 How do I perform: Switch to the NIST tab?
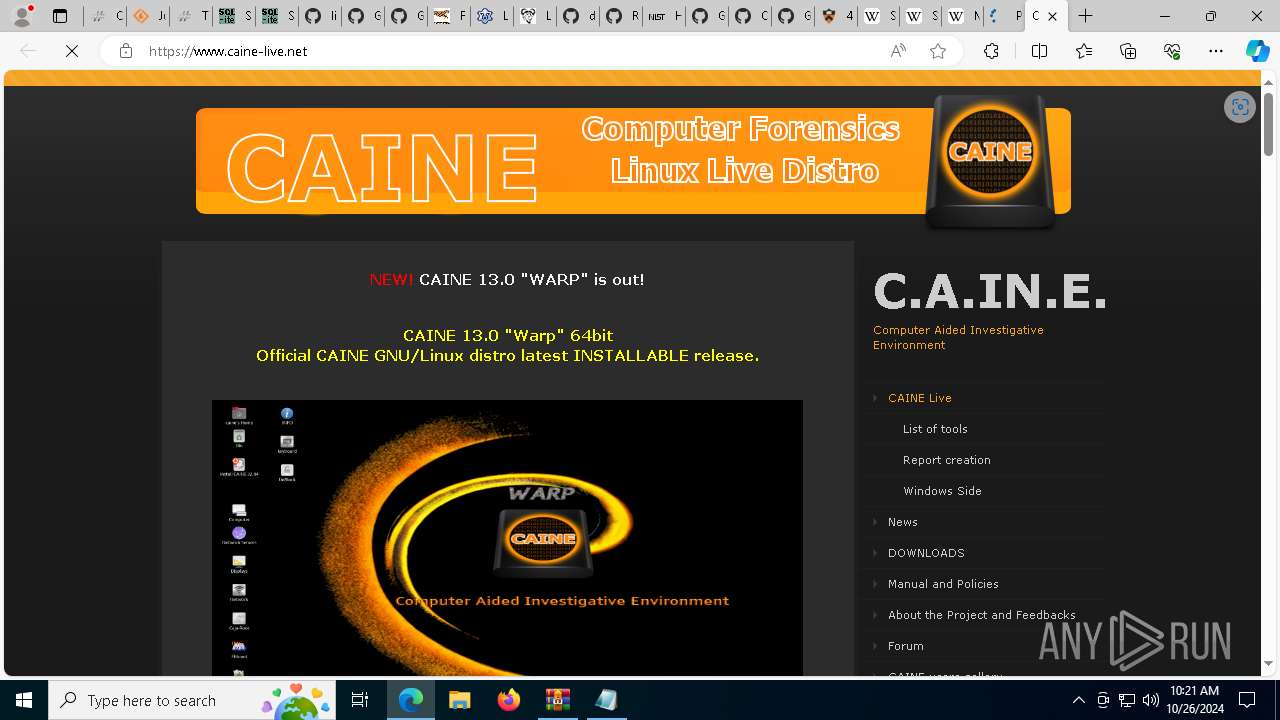(x=663, y=16)
